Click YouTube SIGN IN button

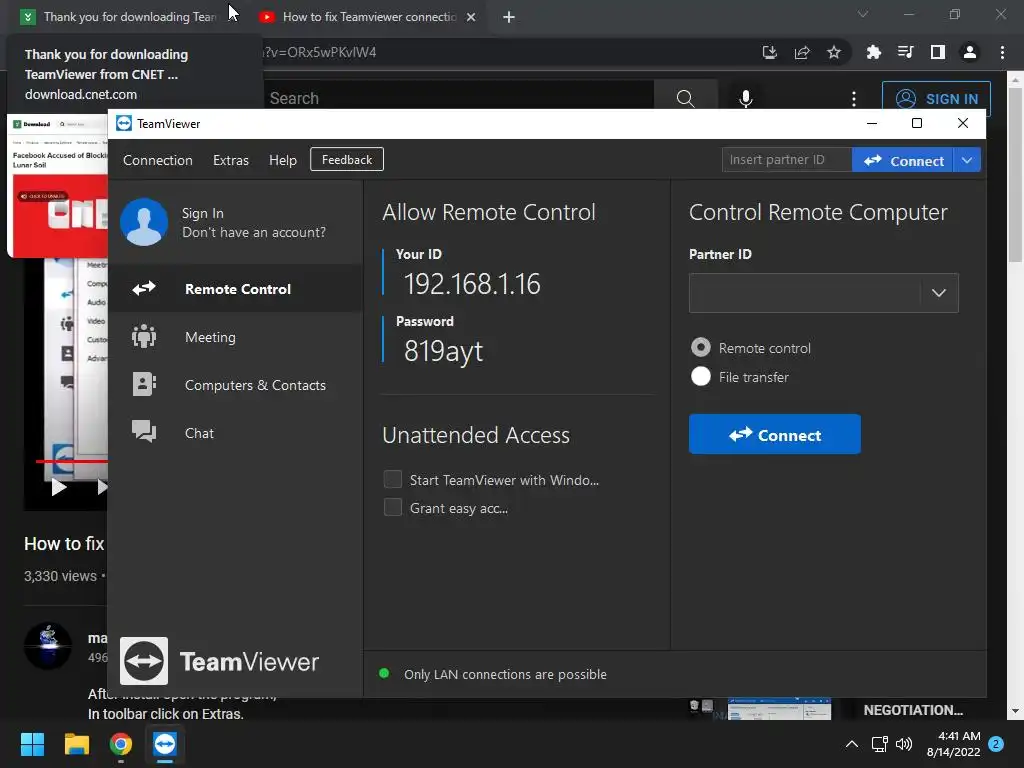tap(936, 99)
